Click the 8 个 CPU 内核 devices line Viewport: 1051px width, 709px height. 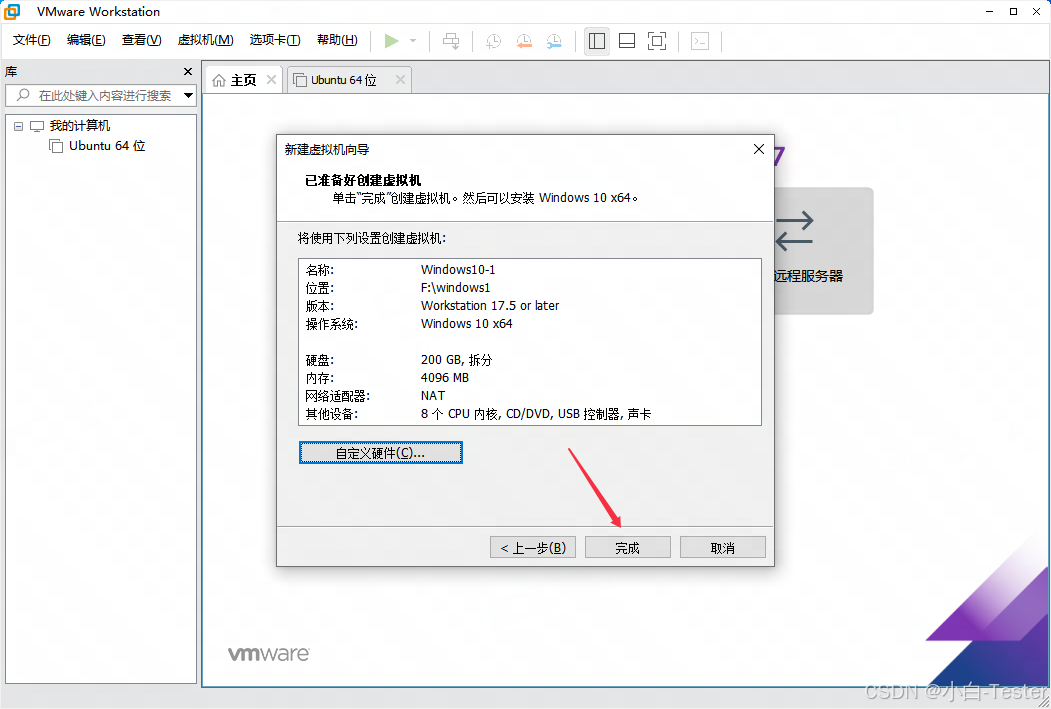point(536,414)
